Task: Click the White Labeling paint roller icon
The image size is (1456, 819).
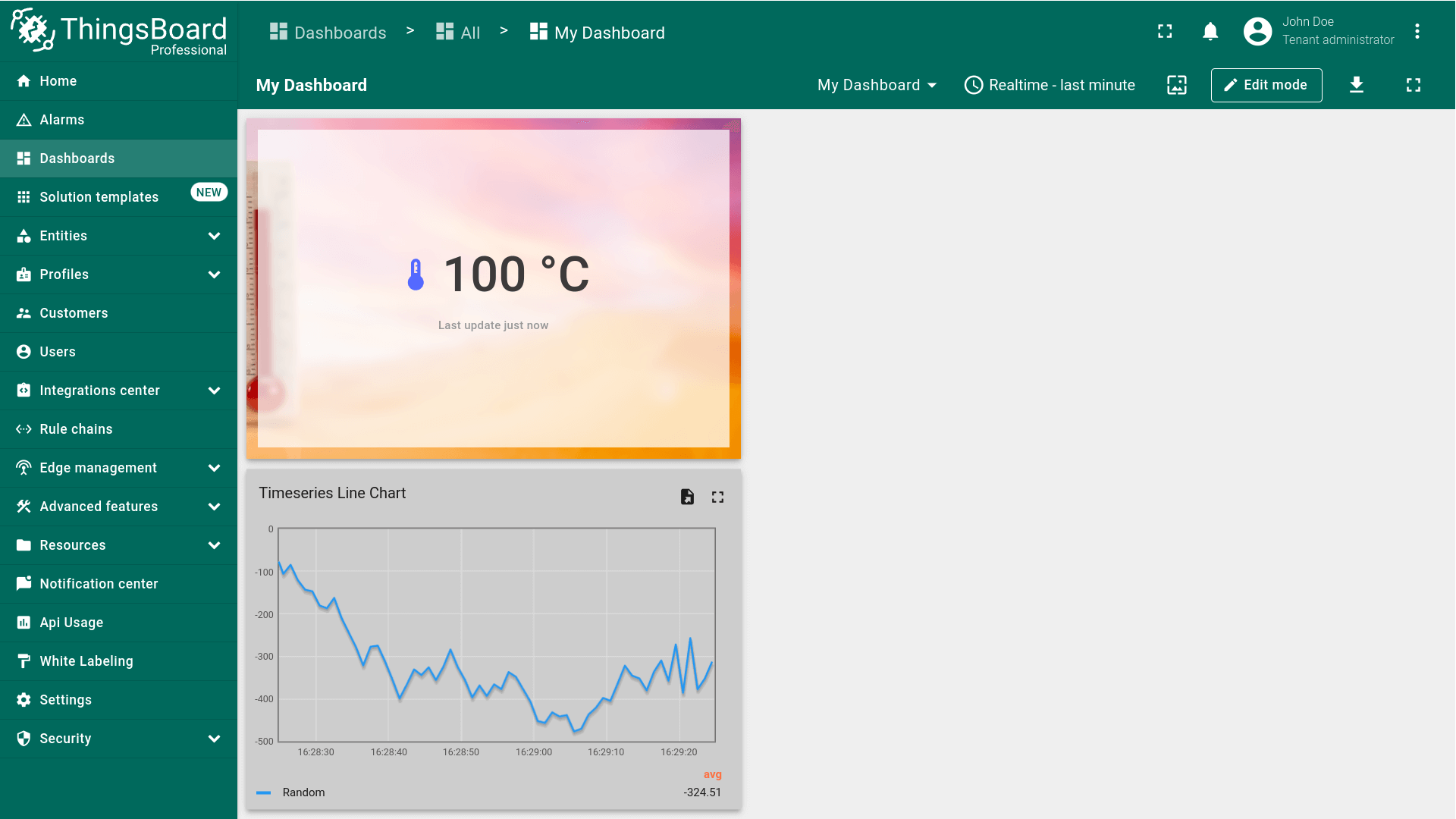Action: pos(24,661)
